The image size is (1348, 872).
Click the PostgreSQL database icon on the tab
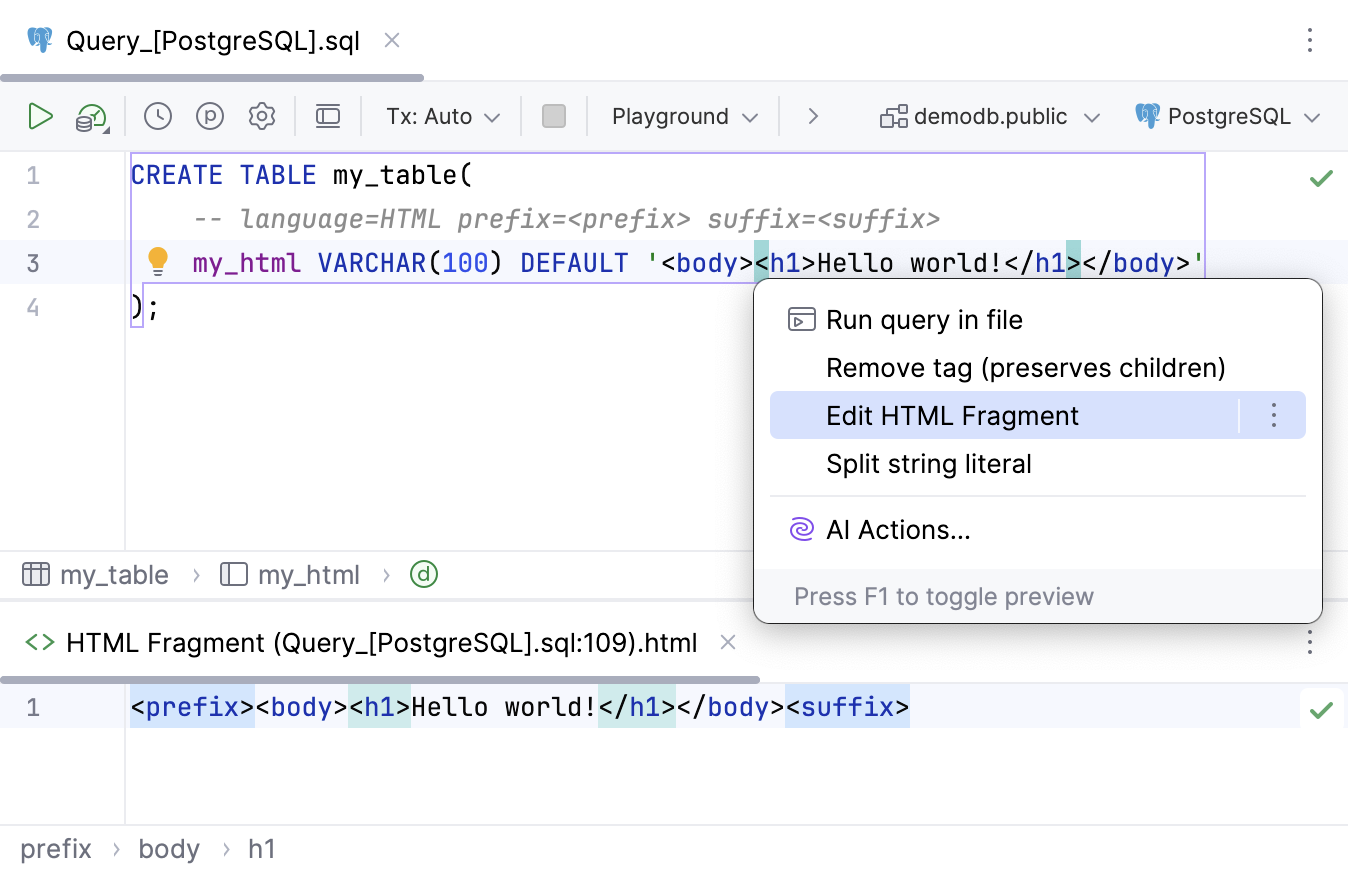pos(39,40)
